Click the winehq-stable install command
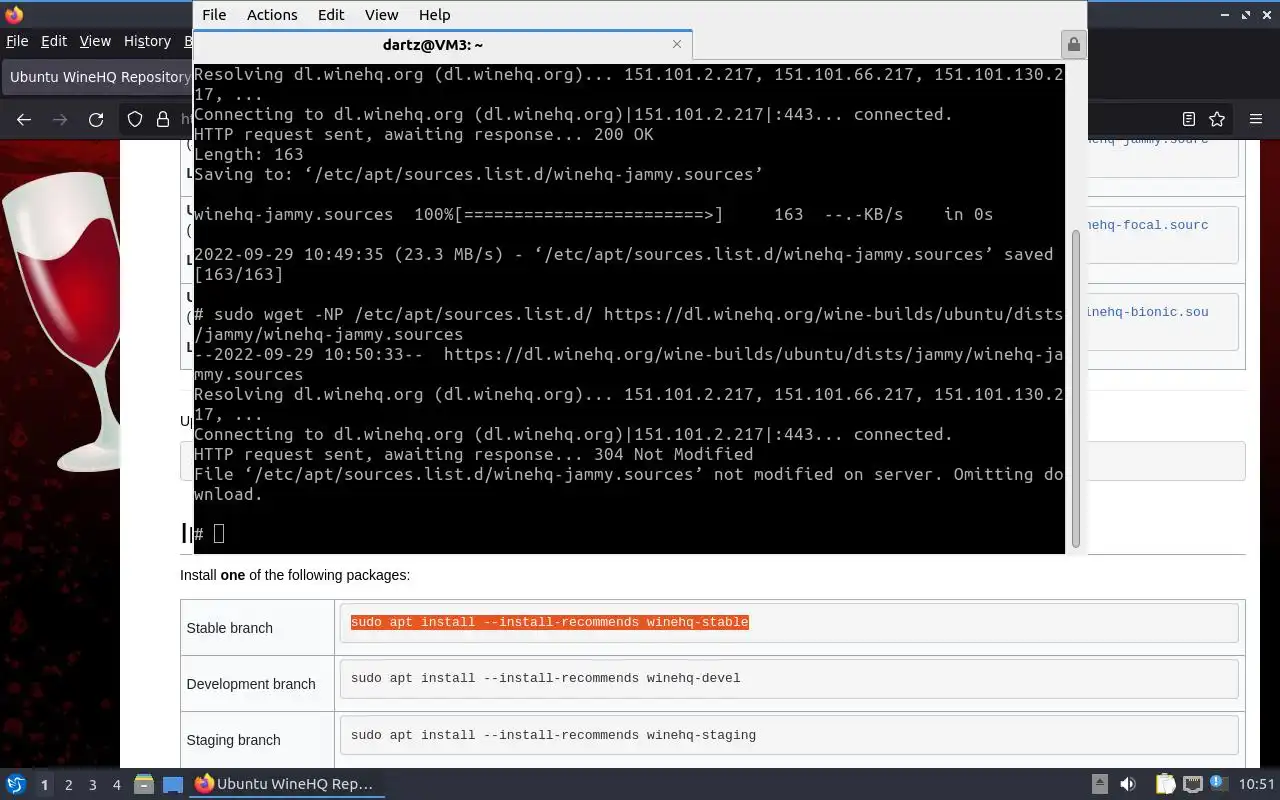1280x800 pixels. coord(549,622)
